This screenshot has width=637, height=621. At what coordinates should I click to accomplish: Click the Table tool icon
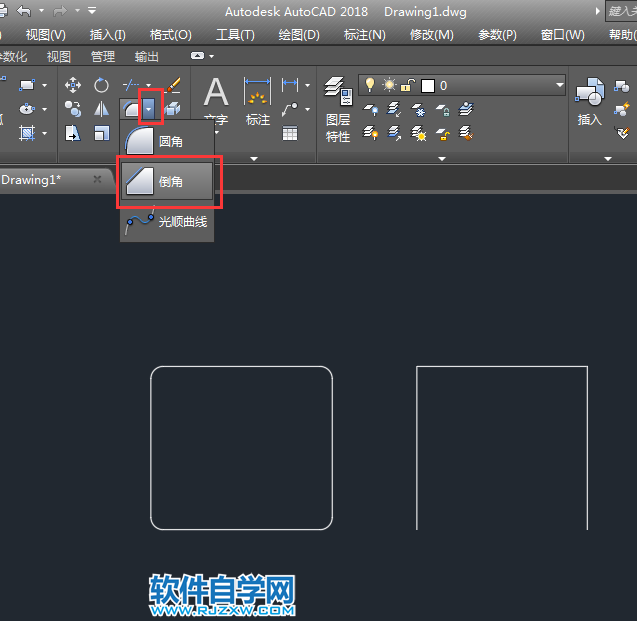coord(290,133)
